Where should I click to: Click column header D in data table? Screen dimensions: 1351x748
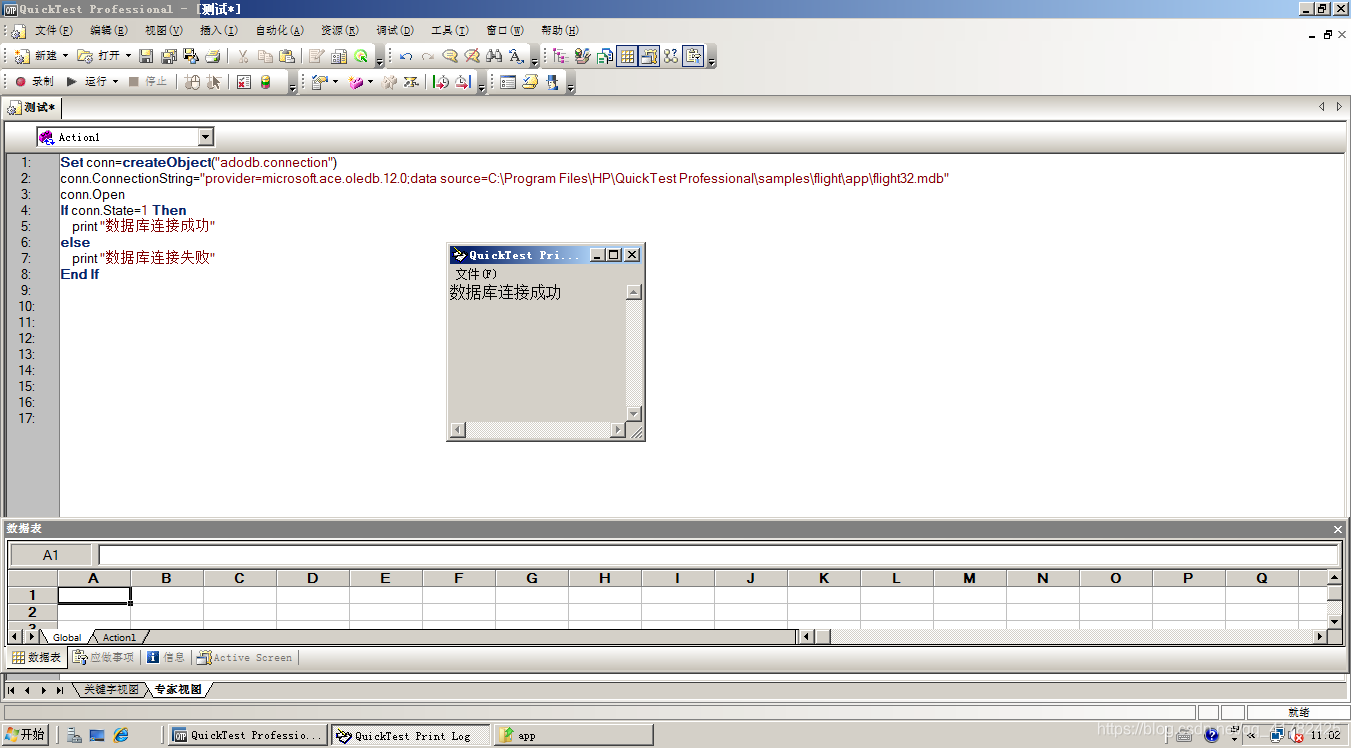click(x=313, y=578)
